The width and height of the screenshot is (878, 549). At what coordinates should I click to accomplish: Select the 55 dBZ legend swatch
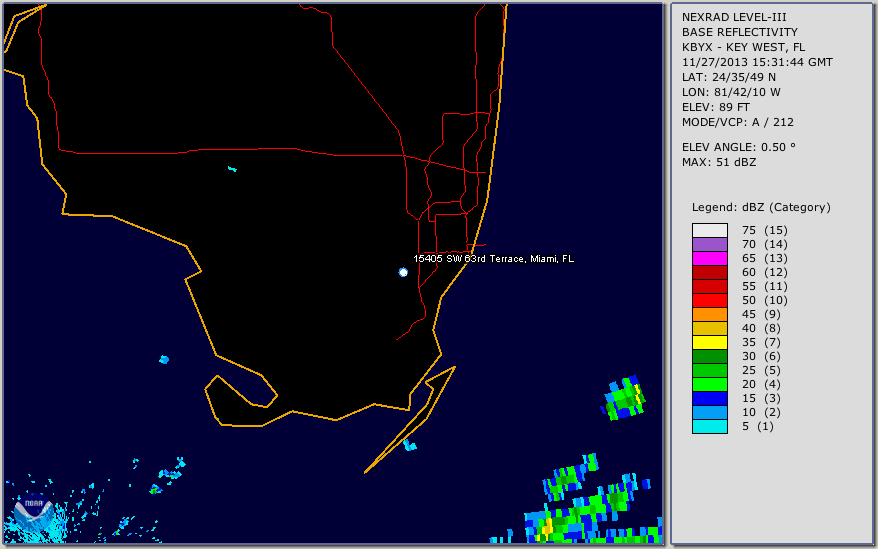coord(709,286)
